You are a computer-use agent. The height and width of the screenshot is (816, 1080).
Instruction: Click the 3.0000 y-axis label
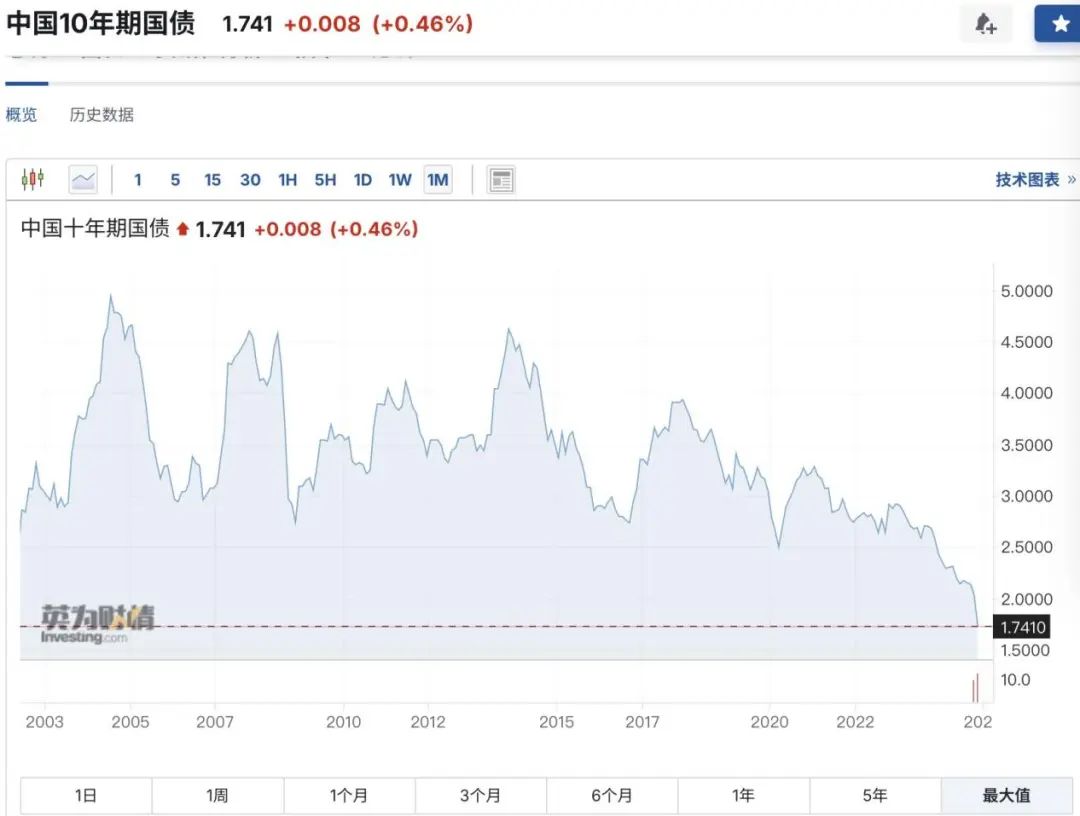[x=1026, y=496]
